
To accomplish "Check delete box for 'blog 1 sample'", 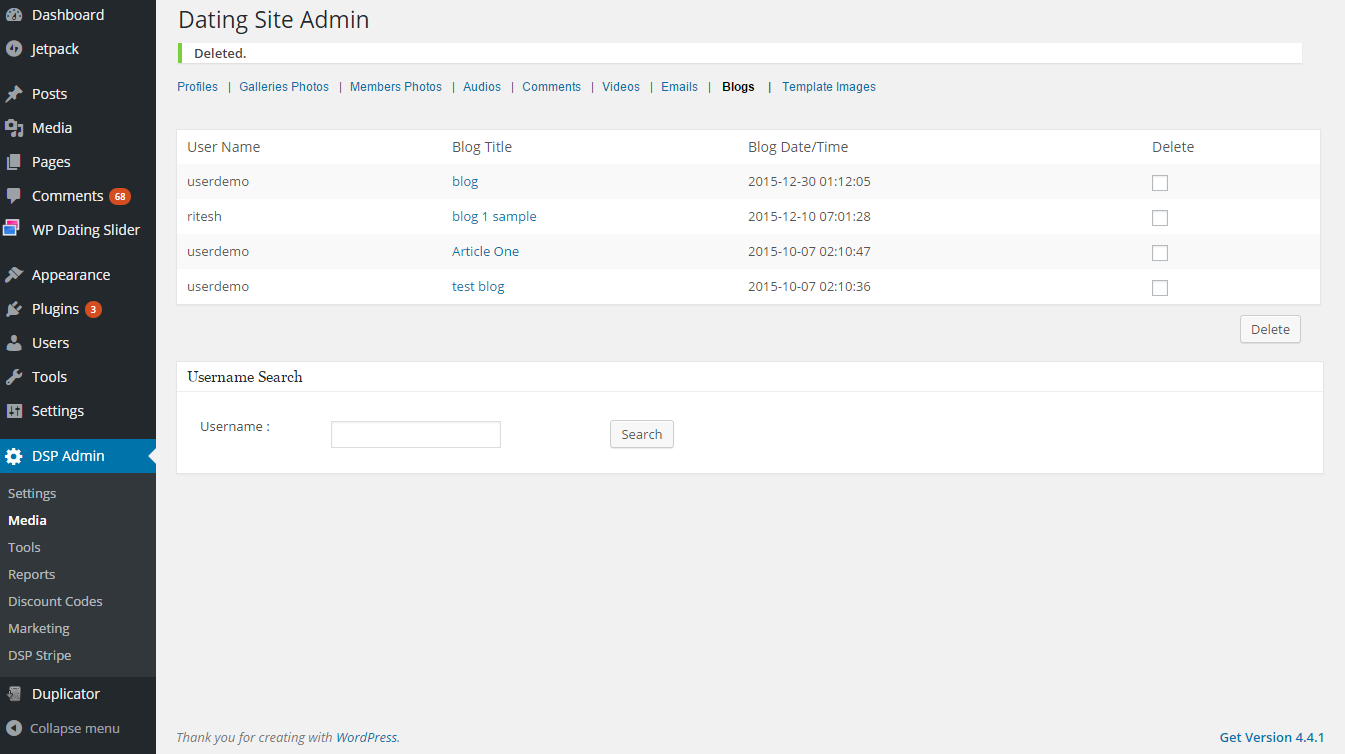I will [x=1160, y=218].
